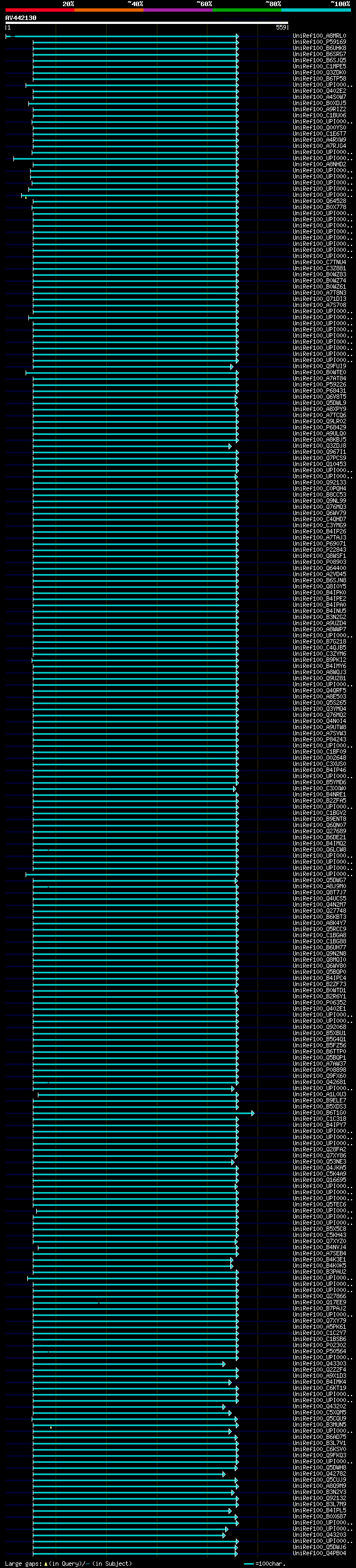Open hit UniRef100_P59169
Screen dimensions: 356x1568
[x=319, y=42]
